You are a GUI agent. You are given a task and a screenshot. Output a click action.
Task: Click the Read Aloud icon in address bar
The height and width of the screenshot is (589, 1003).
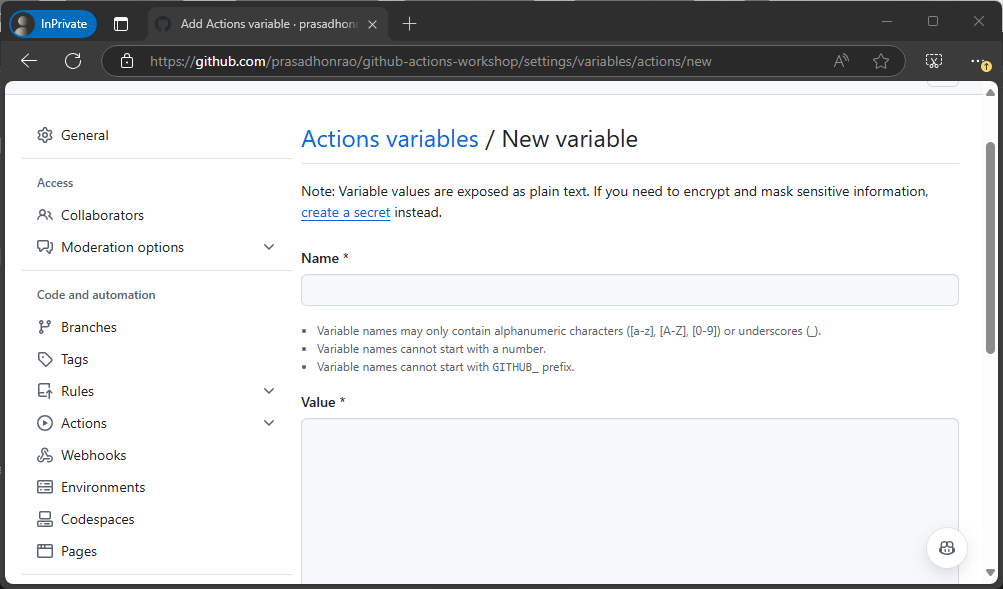click(x=840, y=60)
